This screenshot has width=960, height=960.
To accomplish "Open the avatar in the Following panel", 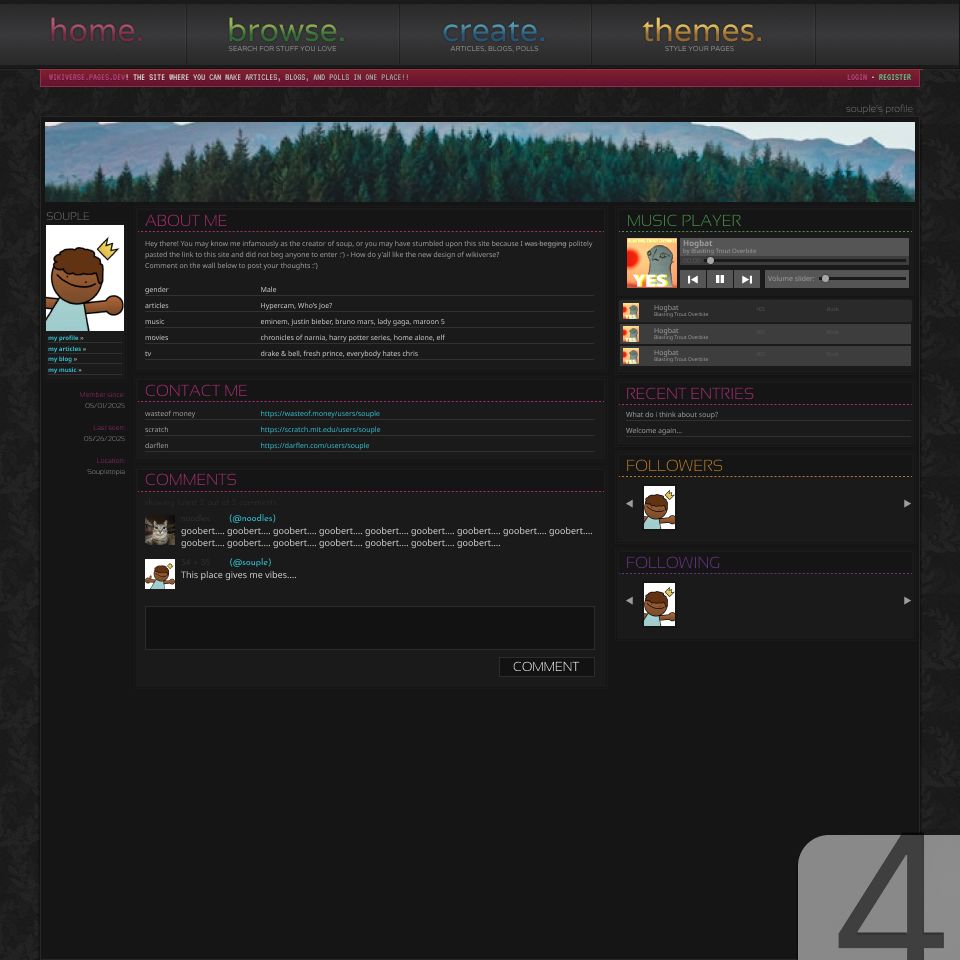I will point(659,604).
